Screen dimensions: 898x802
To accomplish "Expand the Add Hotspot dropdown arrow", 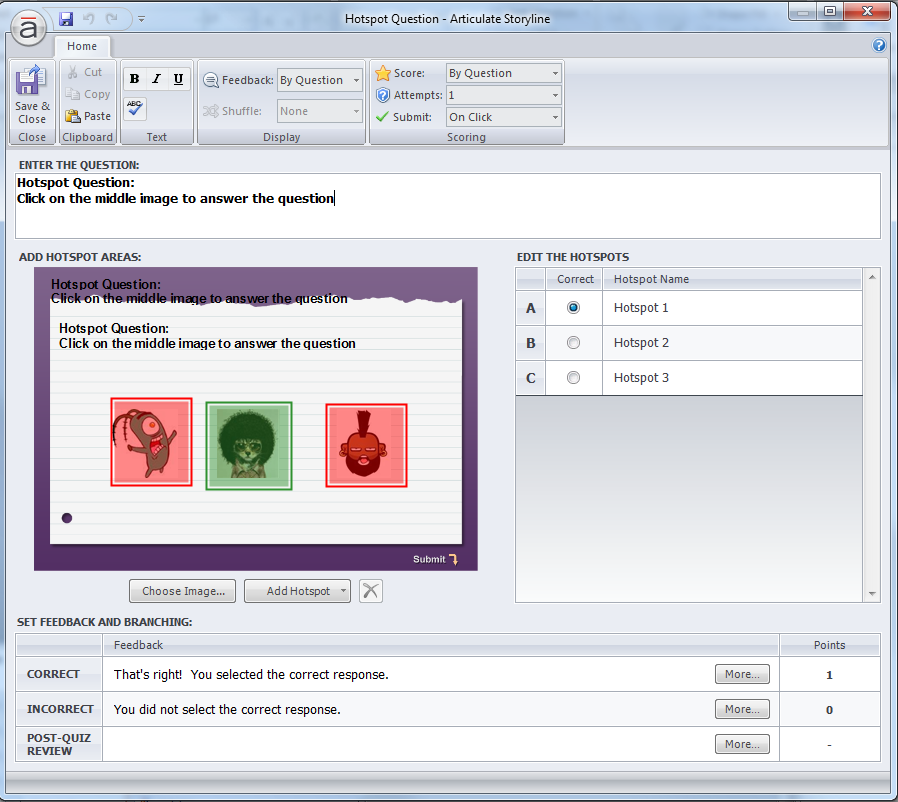I will (343, 591).
